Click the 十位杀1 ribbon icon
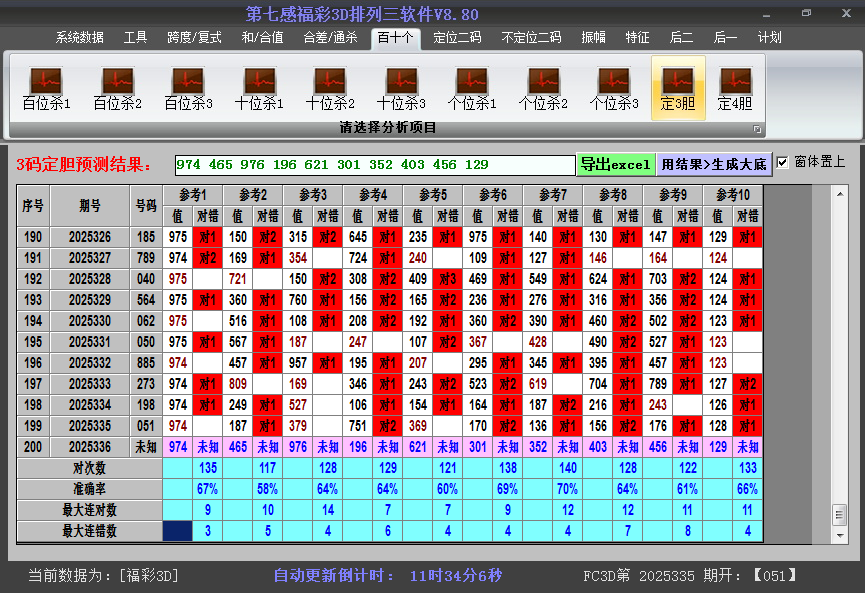Screen dimensions: 865x593 [x=259, y=87]
